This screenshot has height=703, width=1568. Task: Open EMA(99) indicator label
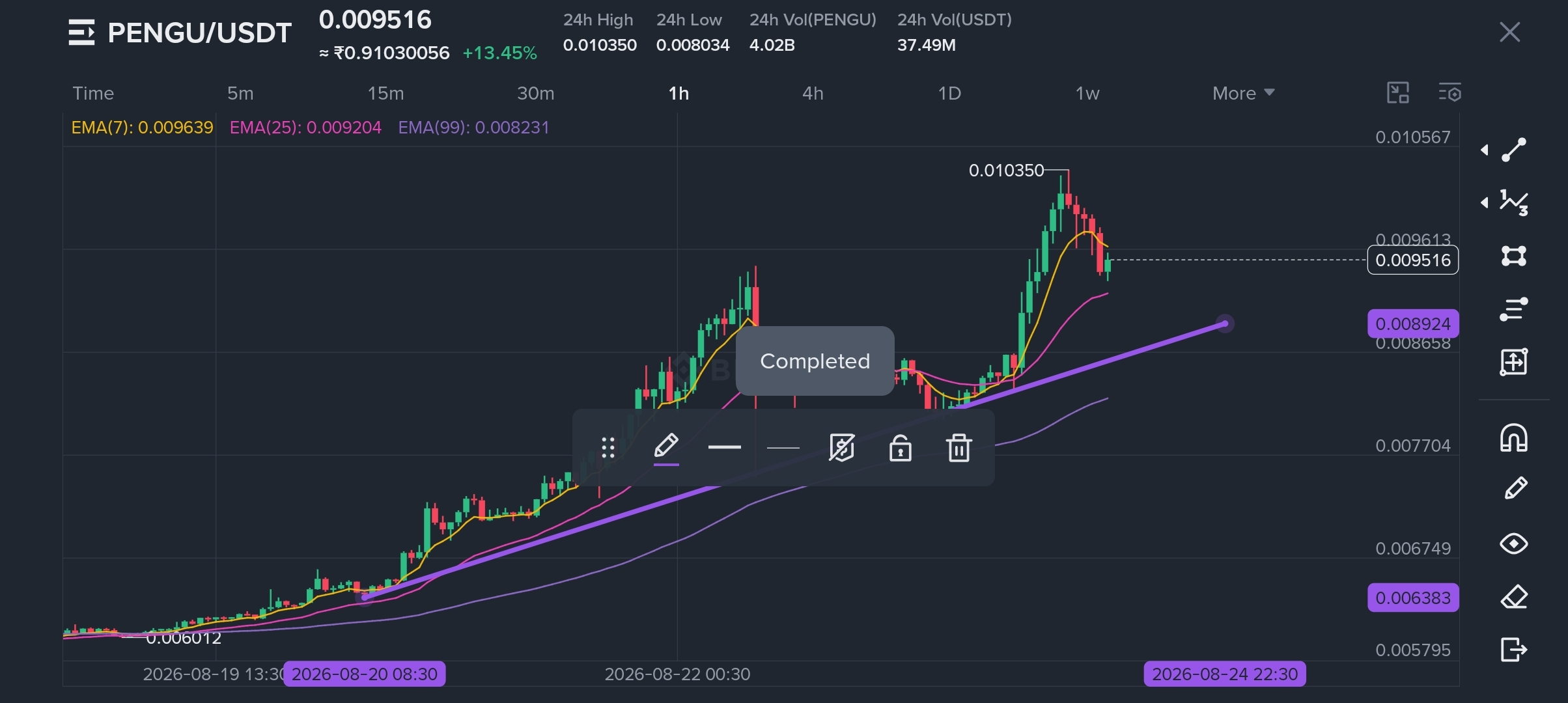(473, 128)
